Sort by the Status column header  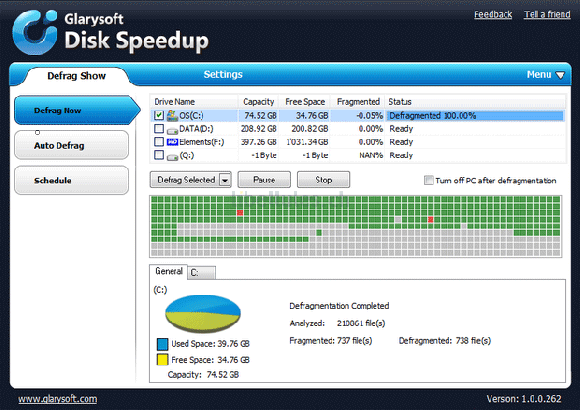(x=475, y=102)
